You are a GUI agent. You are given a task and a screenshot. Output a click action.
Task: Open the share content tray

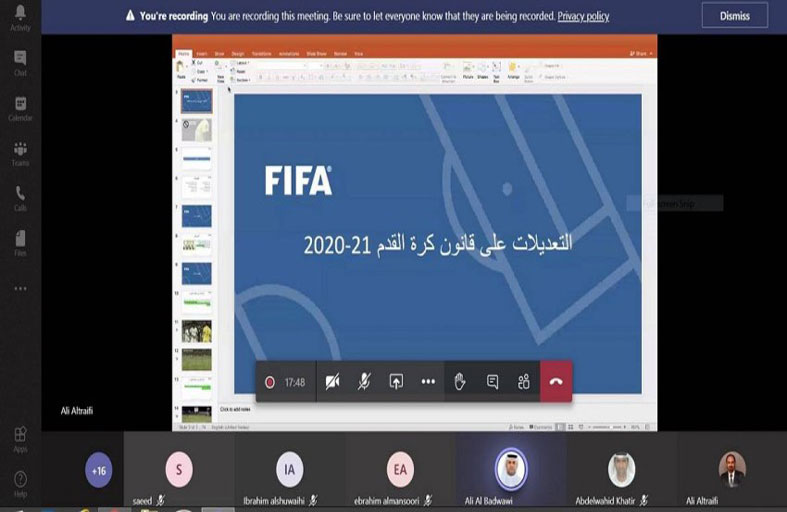pos(396,382)
